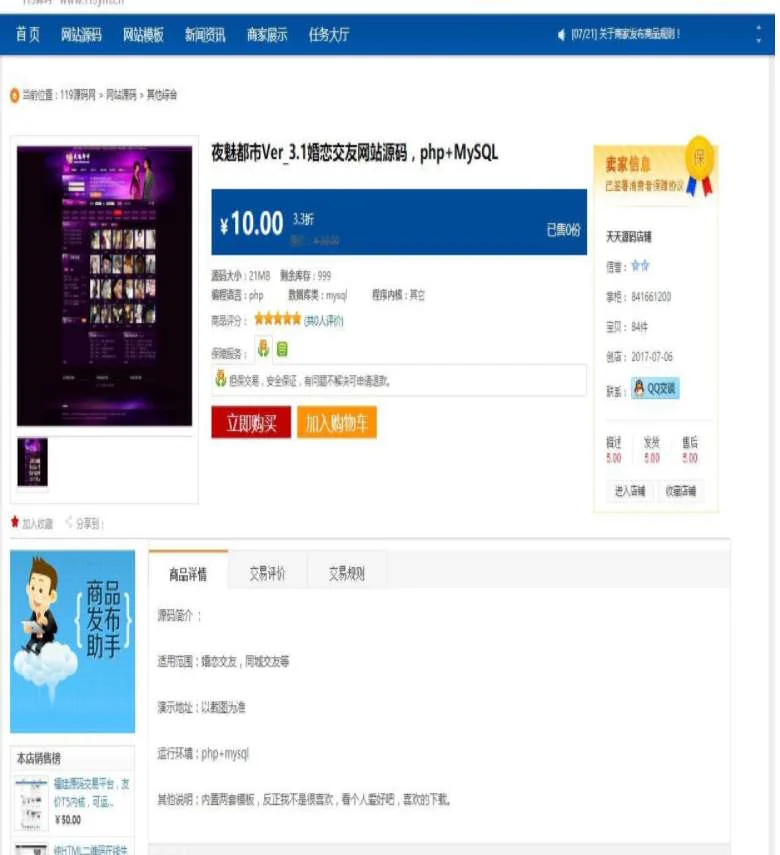Select the small product thumbnail image
Screen dimensions: 780x855
coord(33,462)
